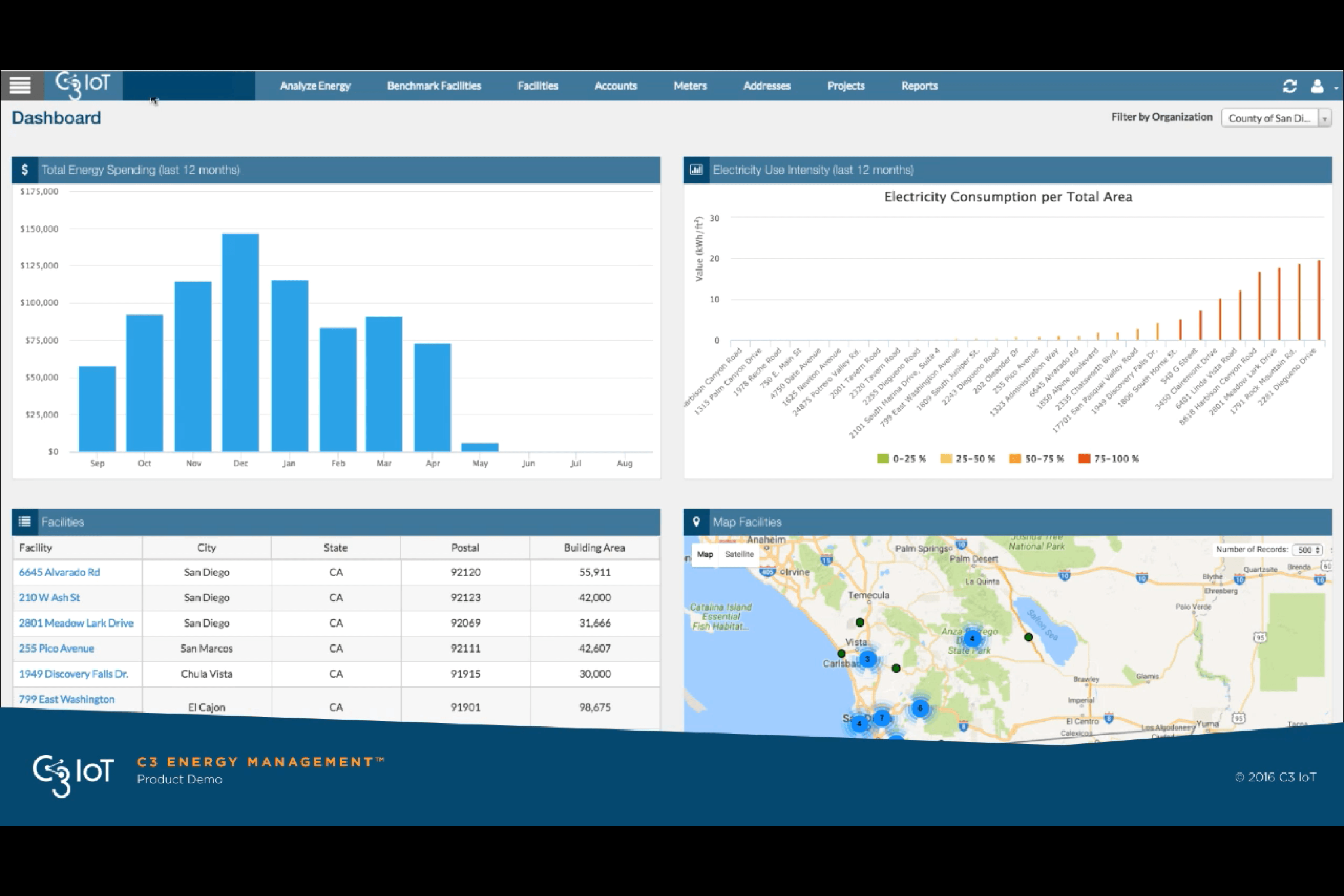Viewport: 1344px width, 896px height.
Task: Open the Analyze Energy menu
Action: 315,86
